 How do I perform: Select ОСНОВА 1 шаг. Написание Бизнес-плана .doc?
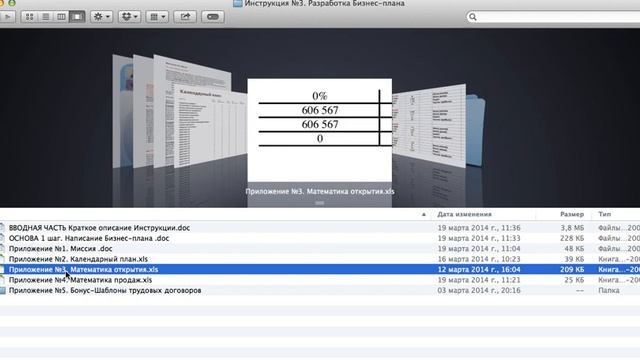pos(89,238)
